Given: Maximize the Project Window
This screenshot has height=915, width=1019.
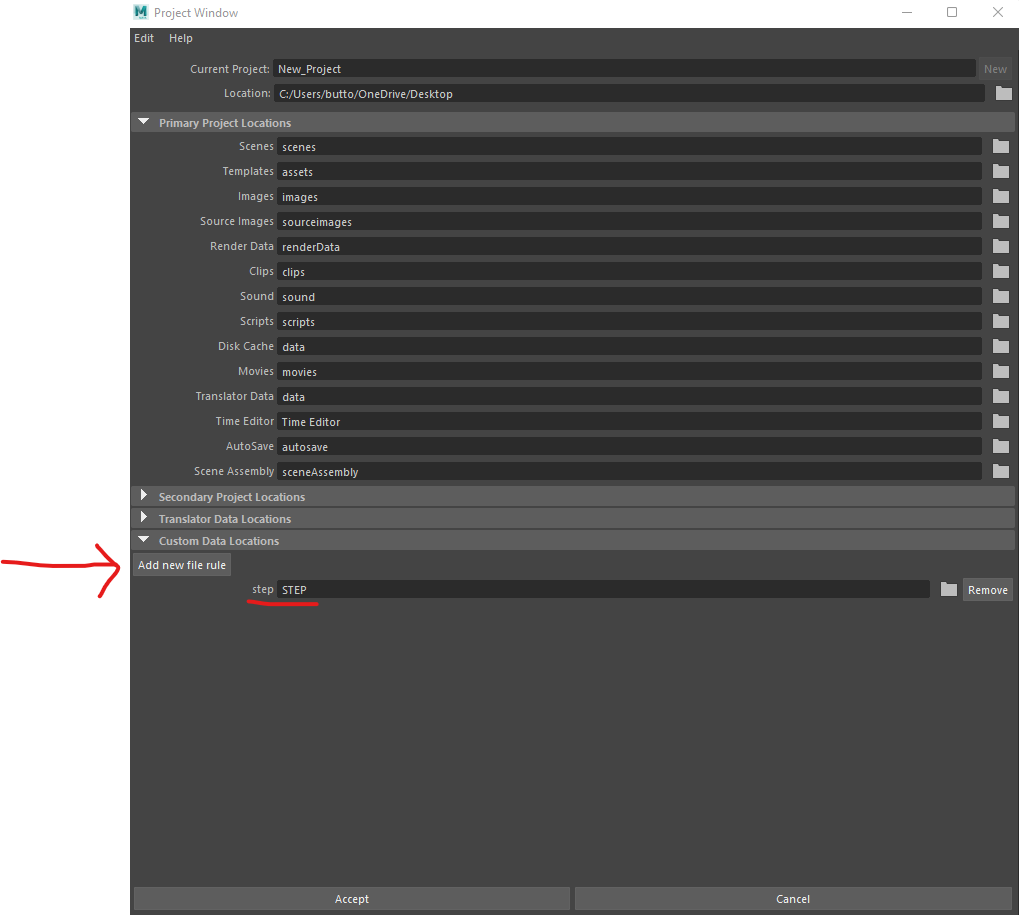Looking at the screenshot, I should (952, 12).
